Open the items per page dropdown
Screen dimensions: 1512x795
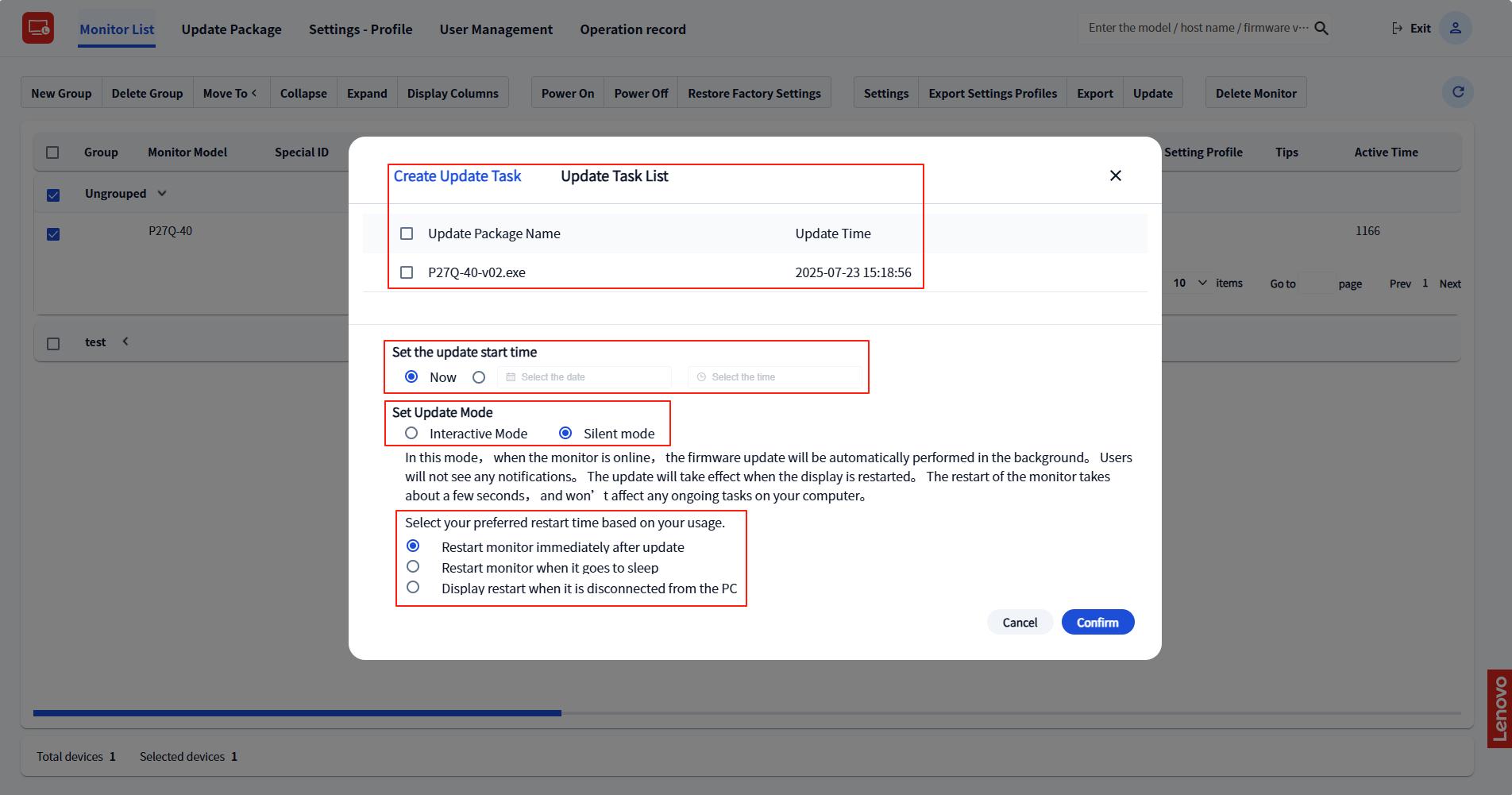[1190, 284]
